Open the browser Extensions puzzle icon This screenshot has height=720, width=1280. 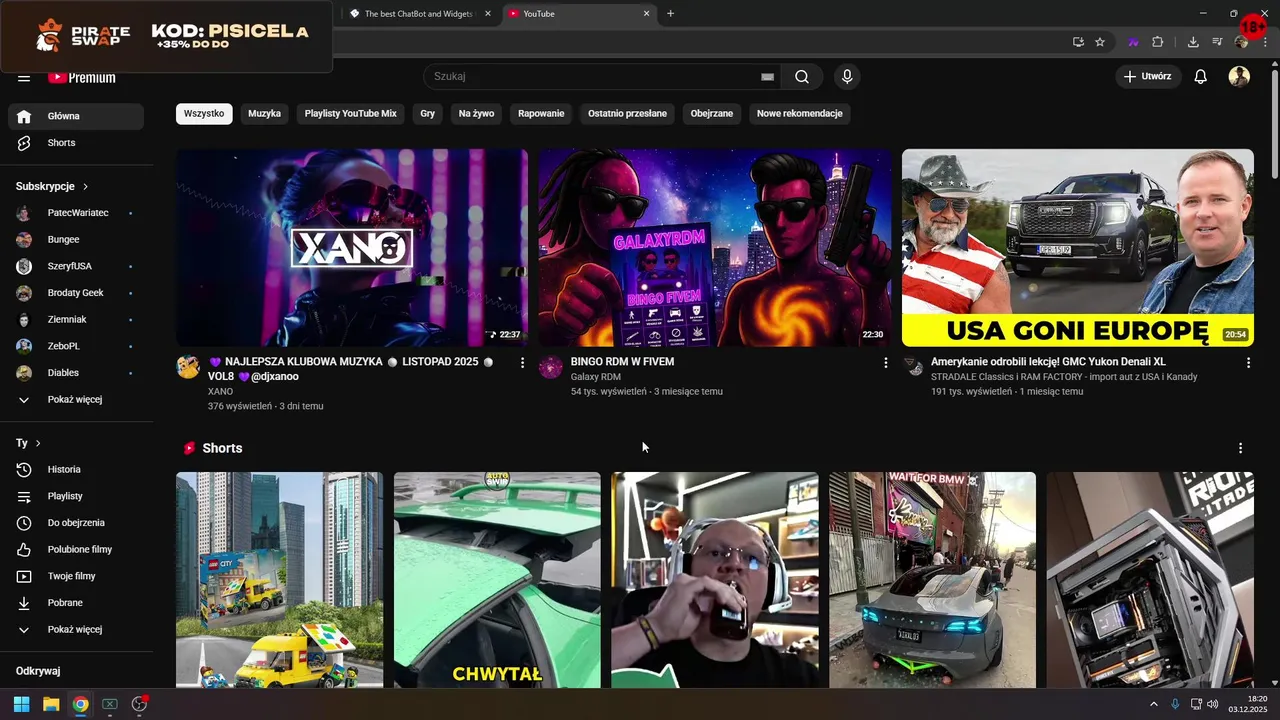point(1158,42)
